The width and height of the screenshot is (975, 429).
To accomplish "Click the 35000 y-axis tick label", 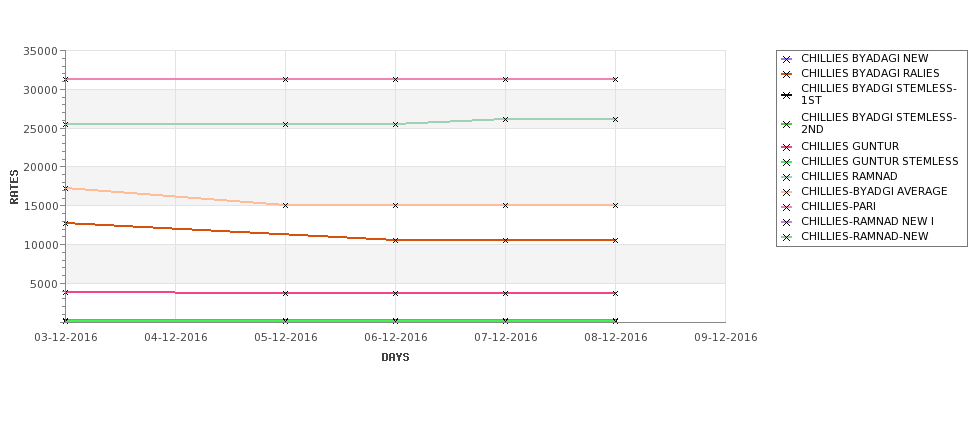I will (x=40, y=51).
